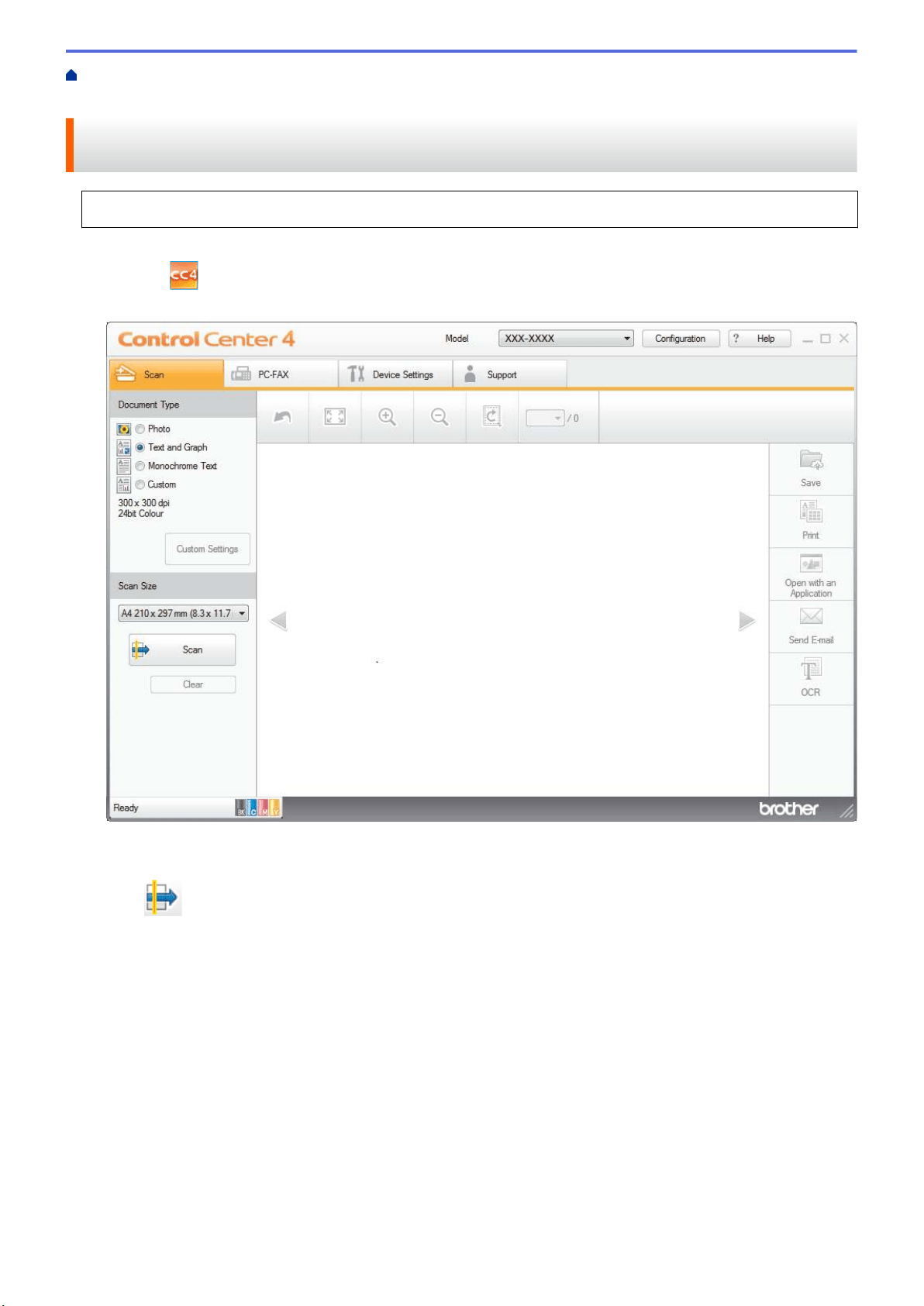This screenshot has width=924, height=1306.
Task: Click the brother logo
Action: [x=788, y=808]
